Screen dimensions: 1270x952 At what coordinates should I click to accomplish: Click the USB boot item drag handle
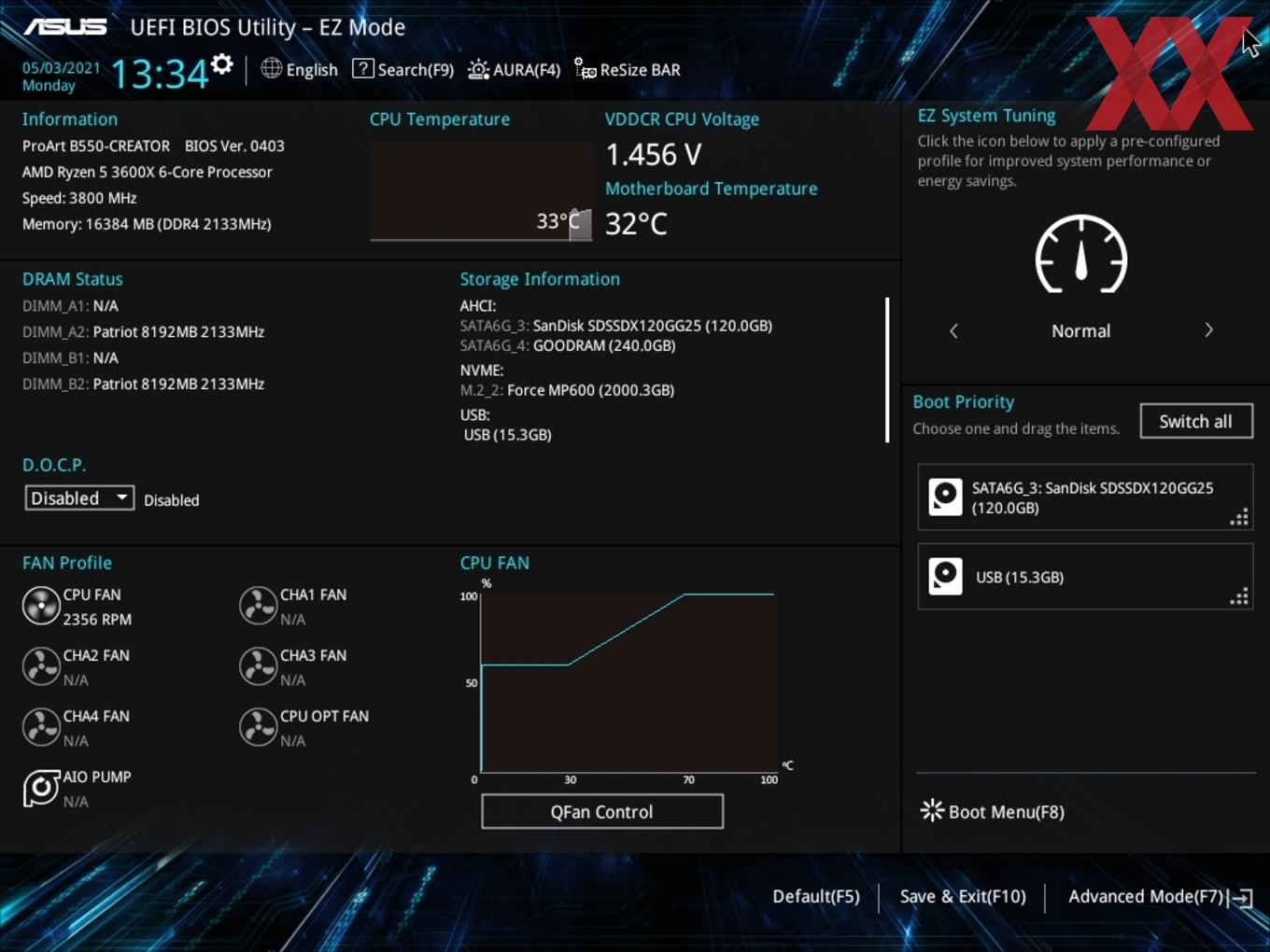pos(1239,596)
